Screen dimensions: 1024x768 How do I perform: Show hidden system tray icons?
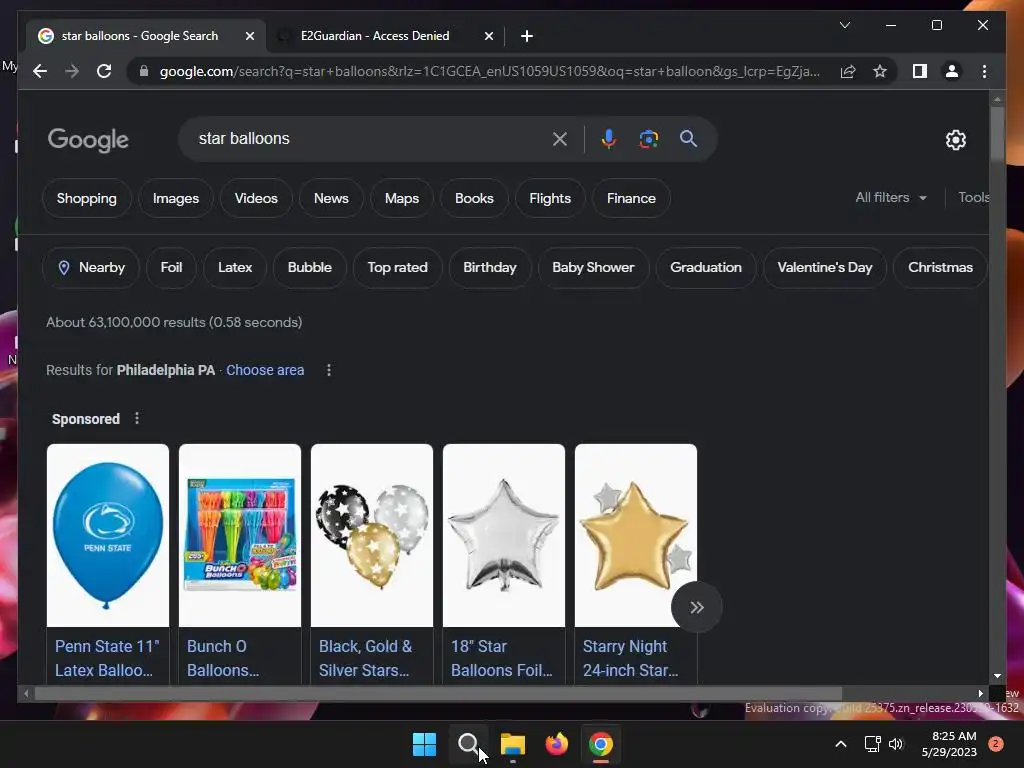841,744
